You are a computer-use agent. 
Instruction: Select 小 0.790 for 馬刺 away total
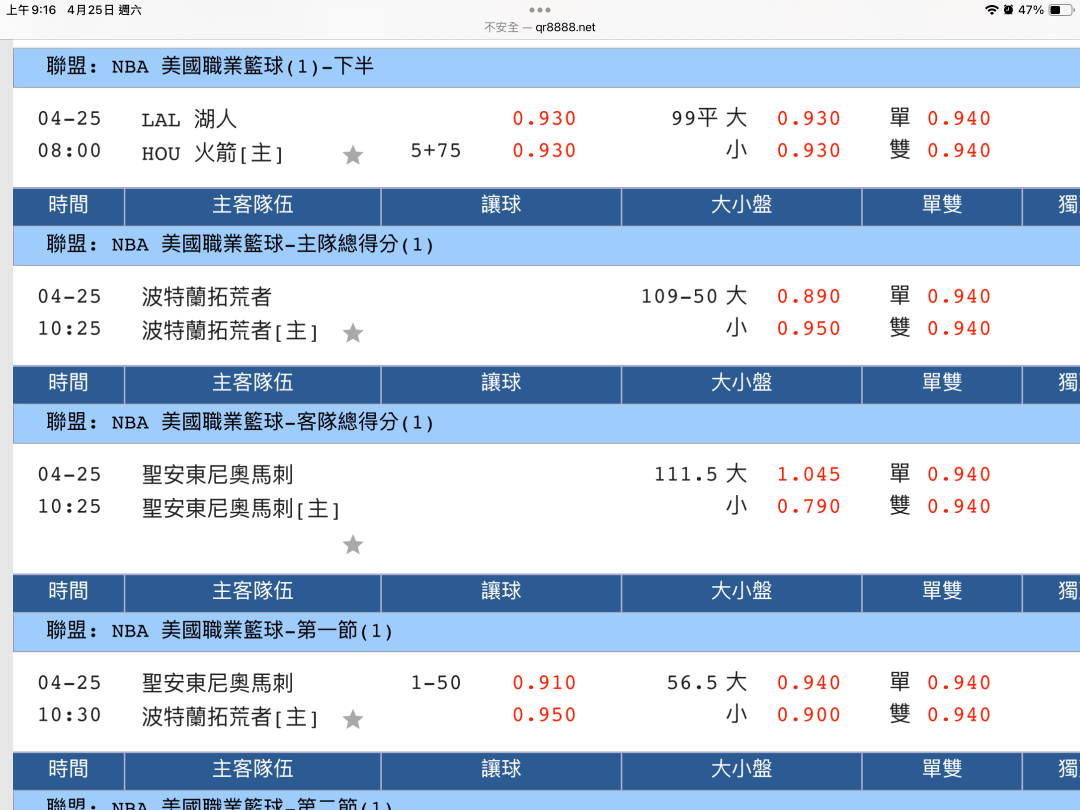(809, 507)
